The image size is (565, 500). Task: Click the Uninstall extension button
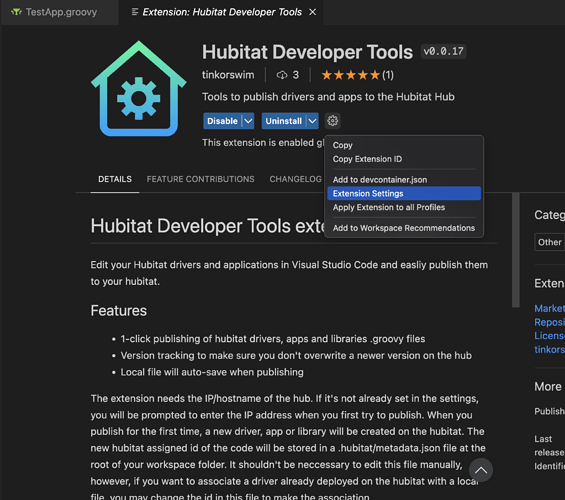(x=284, y=121)
